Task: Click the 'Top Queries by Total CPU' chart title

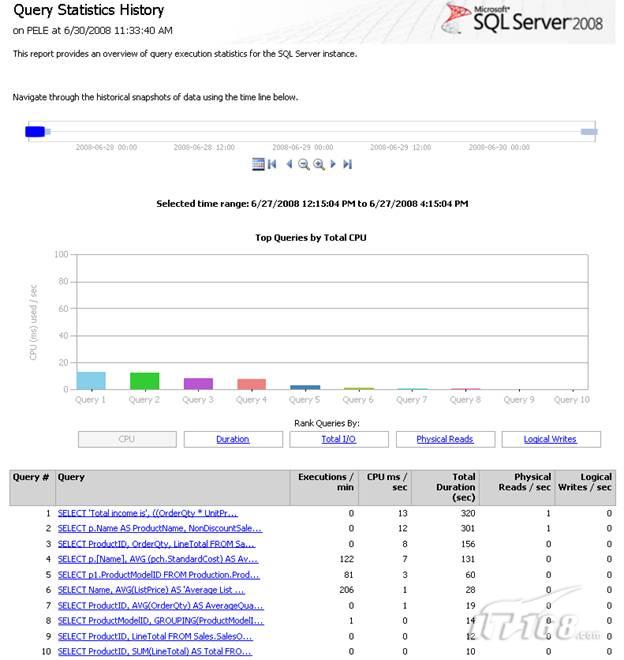Action: tap(311, 237)
